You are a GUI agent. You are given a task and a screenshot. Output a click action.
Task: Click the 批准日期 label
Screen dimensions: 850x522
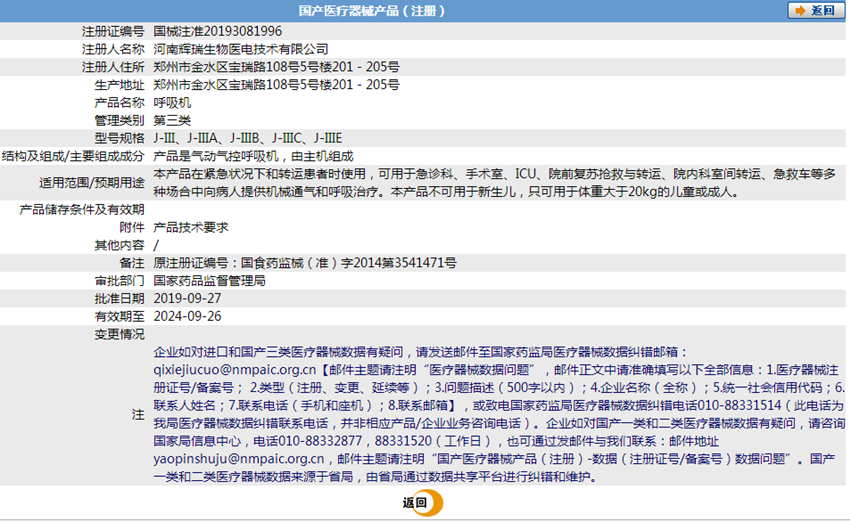(119, 299)
